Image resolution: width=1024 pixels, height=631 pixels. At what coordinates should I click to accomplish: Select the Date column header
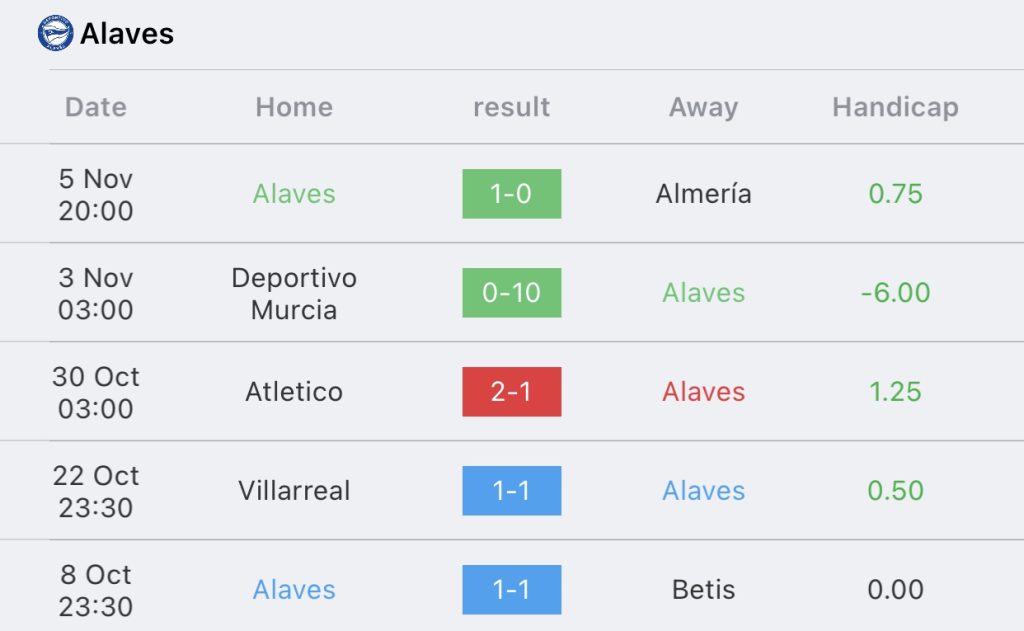tap(96, 107)
